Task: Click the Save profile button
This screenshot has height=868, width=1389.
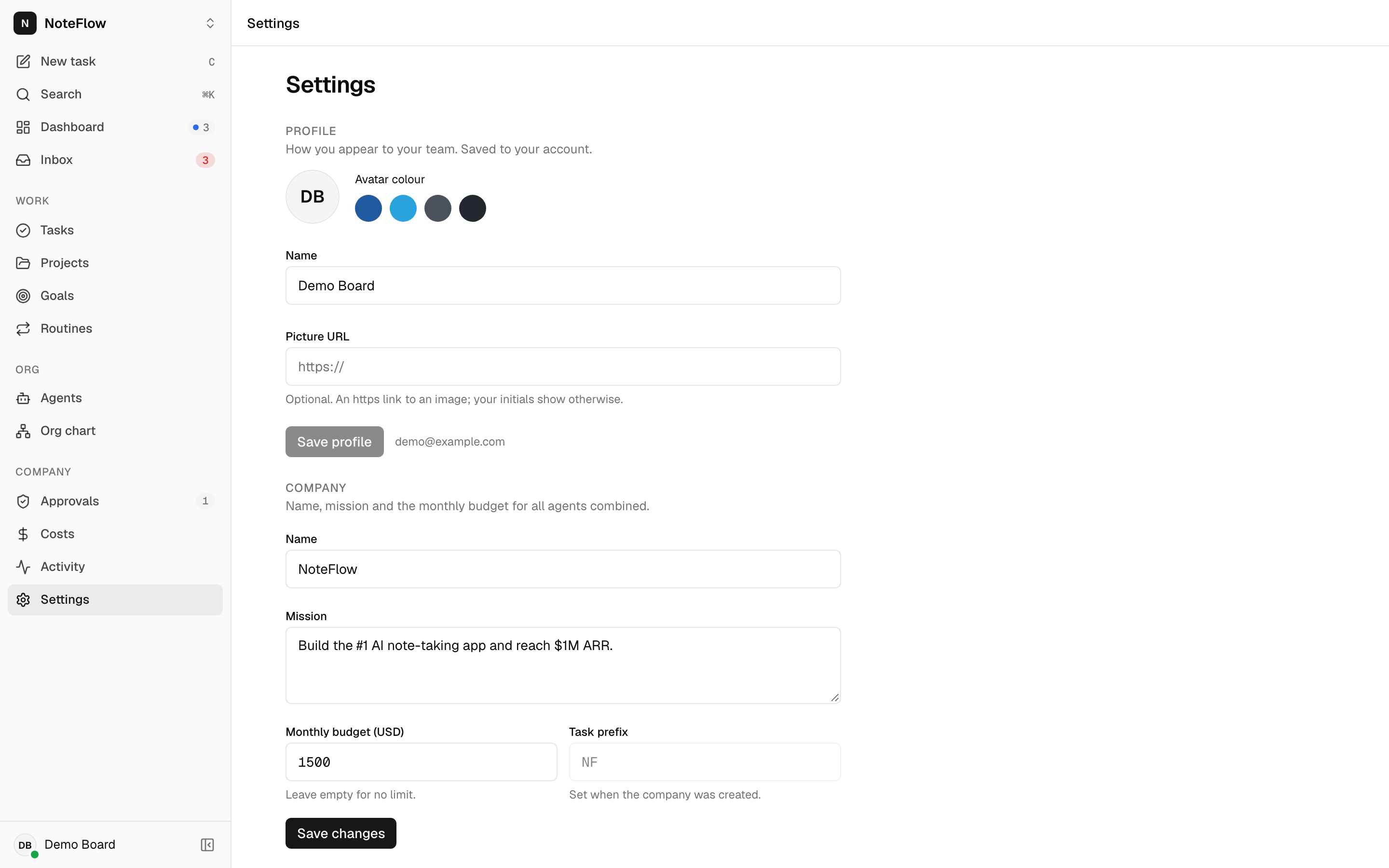Action: click(335, 441)
